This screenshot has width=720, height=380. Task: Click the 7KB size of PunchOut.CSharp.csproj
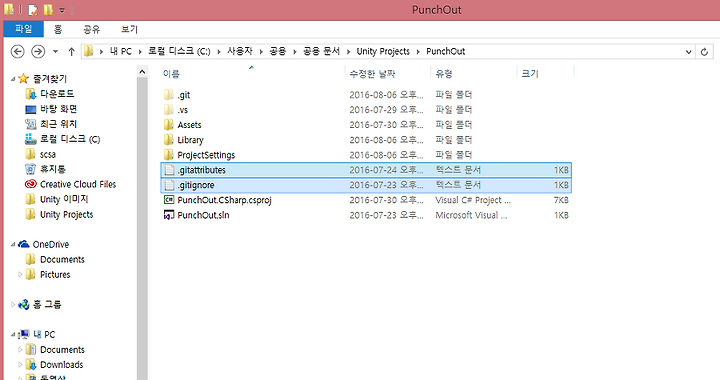click(561, 200)
